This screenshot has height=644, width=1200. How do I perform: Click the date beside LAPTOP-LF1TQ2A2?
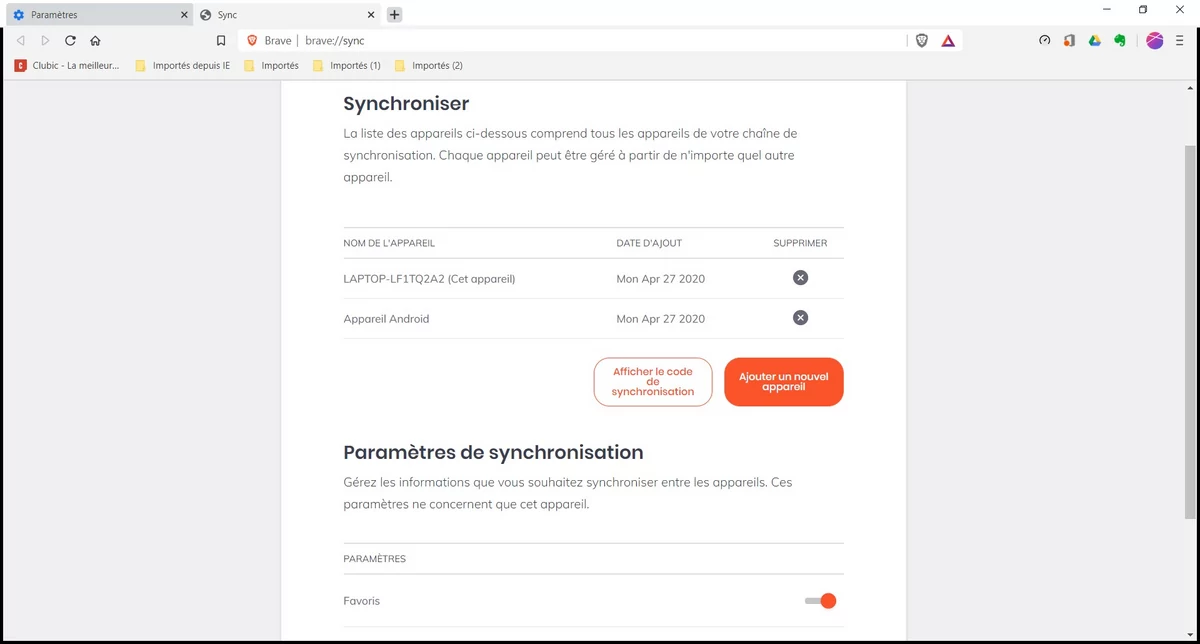660,279
